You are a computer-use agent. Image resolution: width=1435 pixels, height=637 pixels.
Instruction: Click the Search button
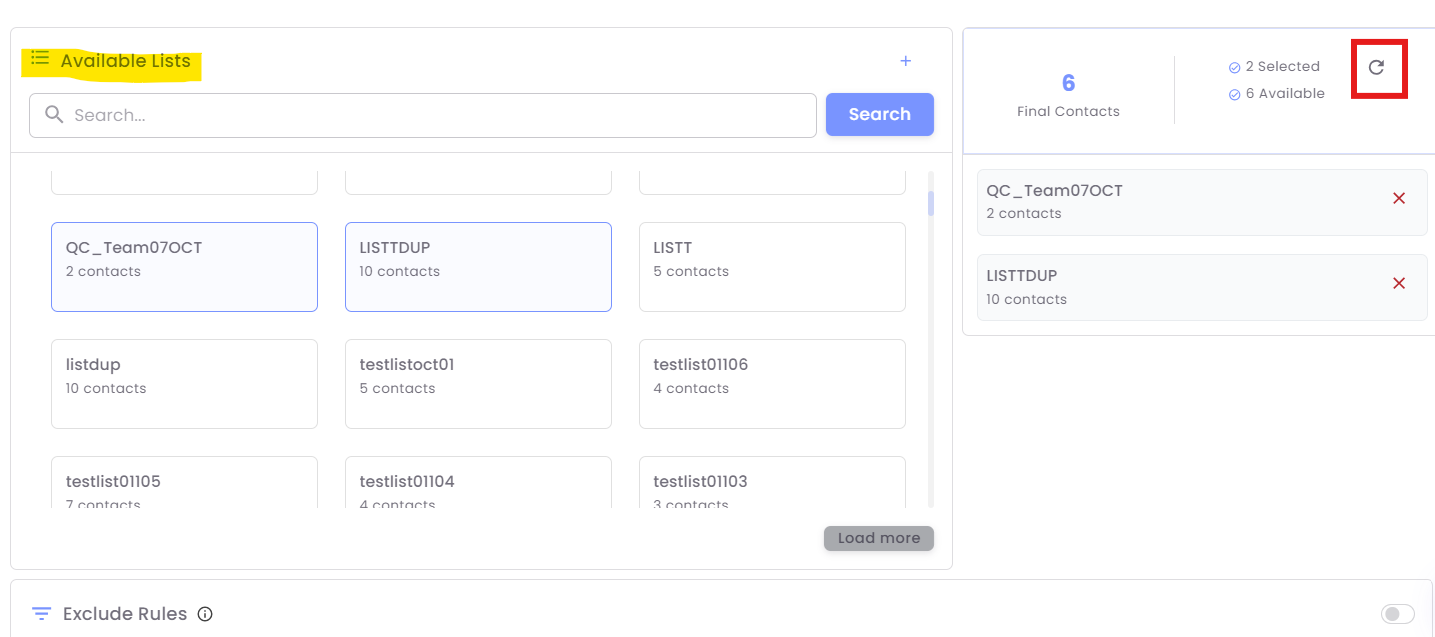879,114
